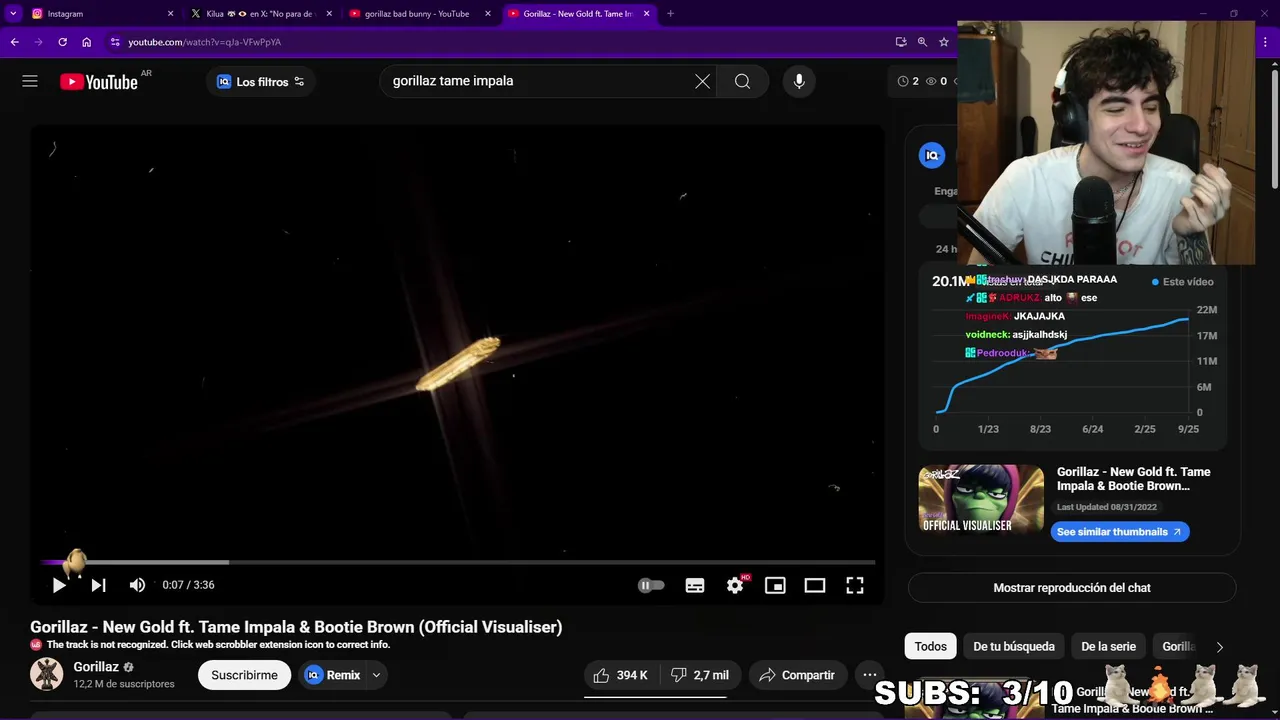Skip to the next video
1280x720 pixels.
98,585
